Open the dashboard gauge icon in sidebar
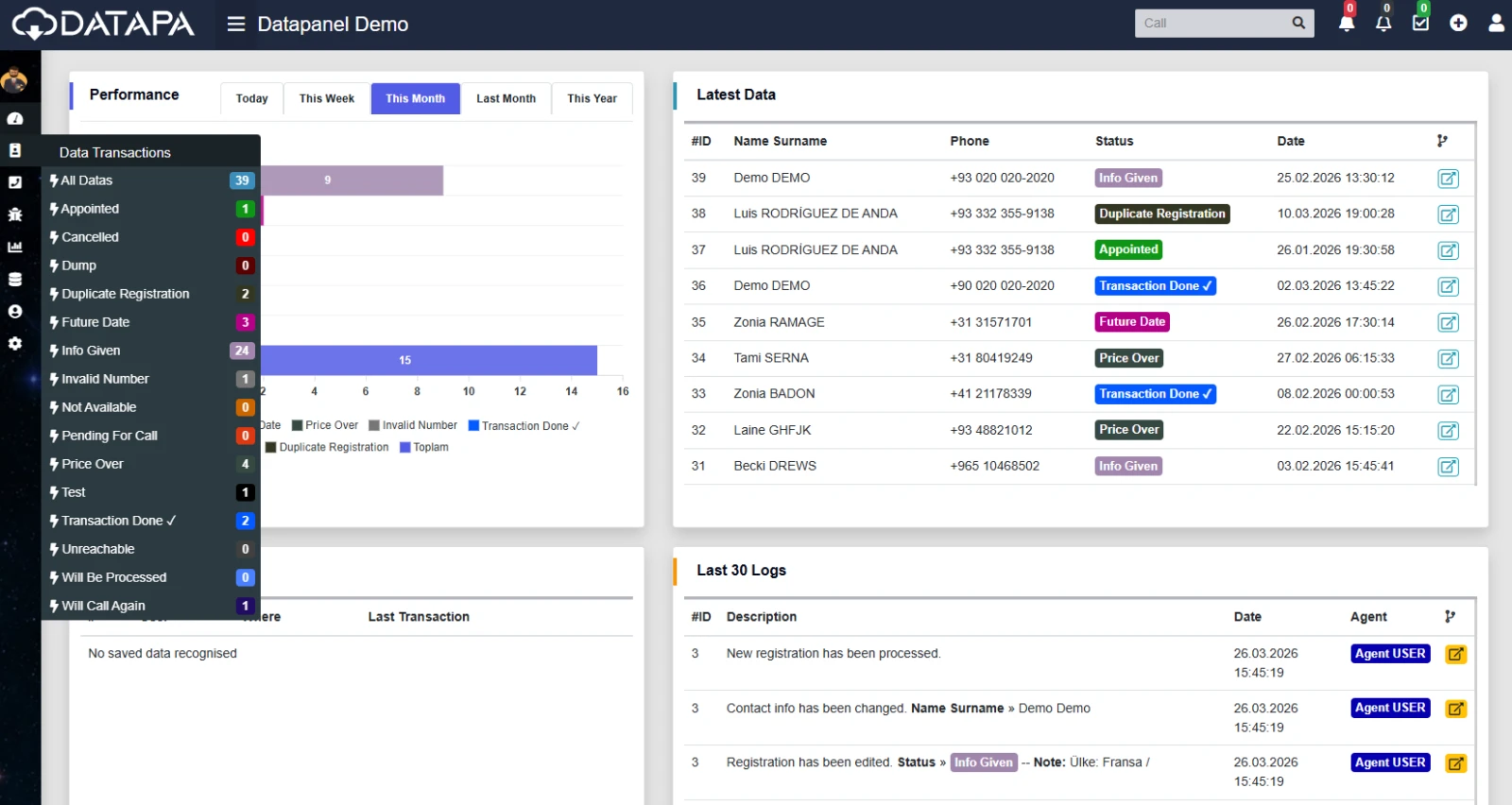This screenshot has height=805, width=1512. (x=15, y=119)
